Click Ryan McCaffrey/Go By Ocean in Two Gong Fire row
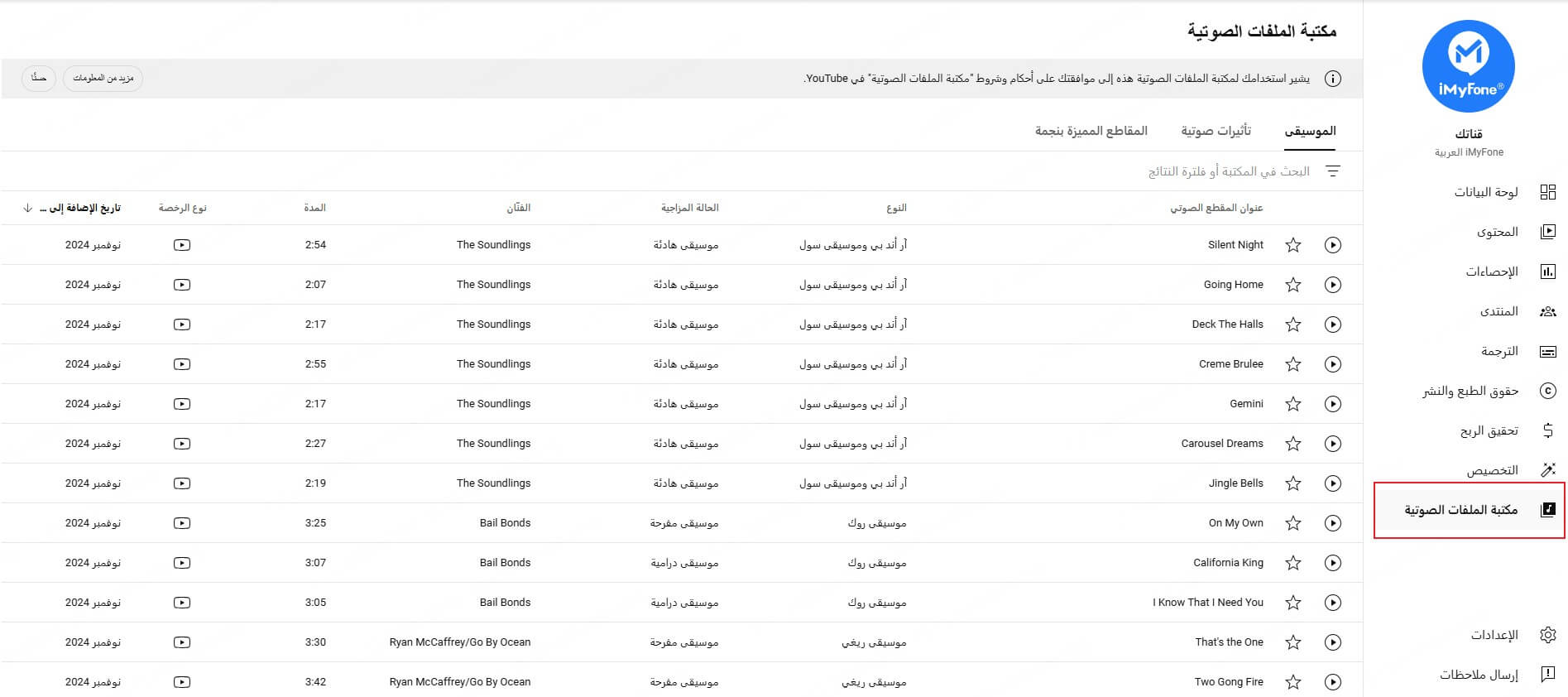Image resolution: width=1568 pixels, height=697 pixels. click(x=460, y=682)
